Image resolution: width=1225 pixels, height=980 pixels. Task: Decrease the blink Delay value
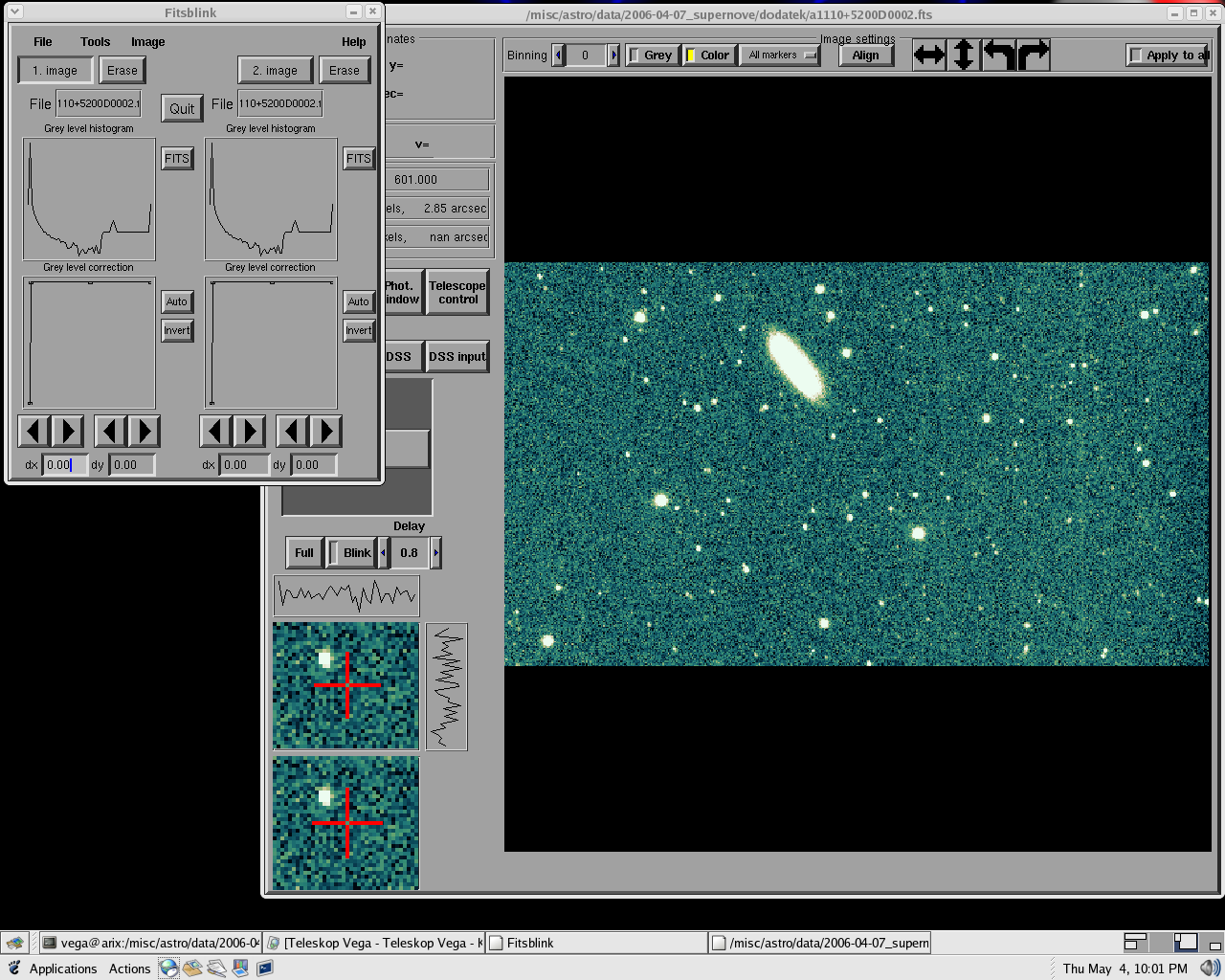384,553
